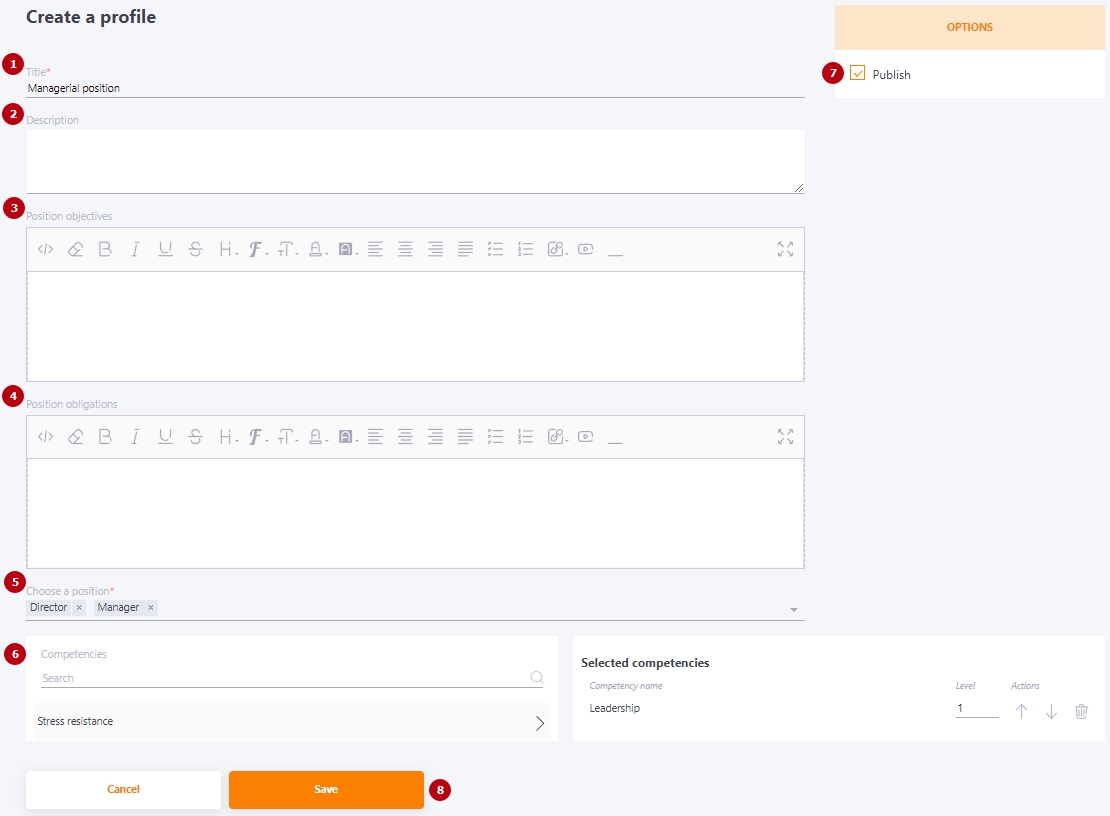Image resolution: width=1110 pixels, height=816 pixels.
Task: Open heading menu in Position obligations editor
Action: point(228,437)
